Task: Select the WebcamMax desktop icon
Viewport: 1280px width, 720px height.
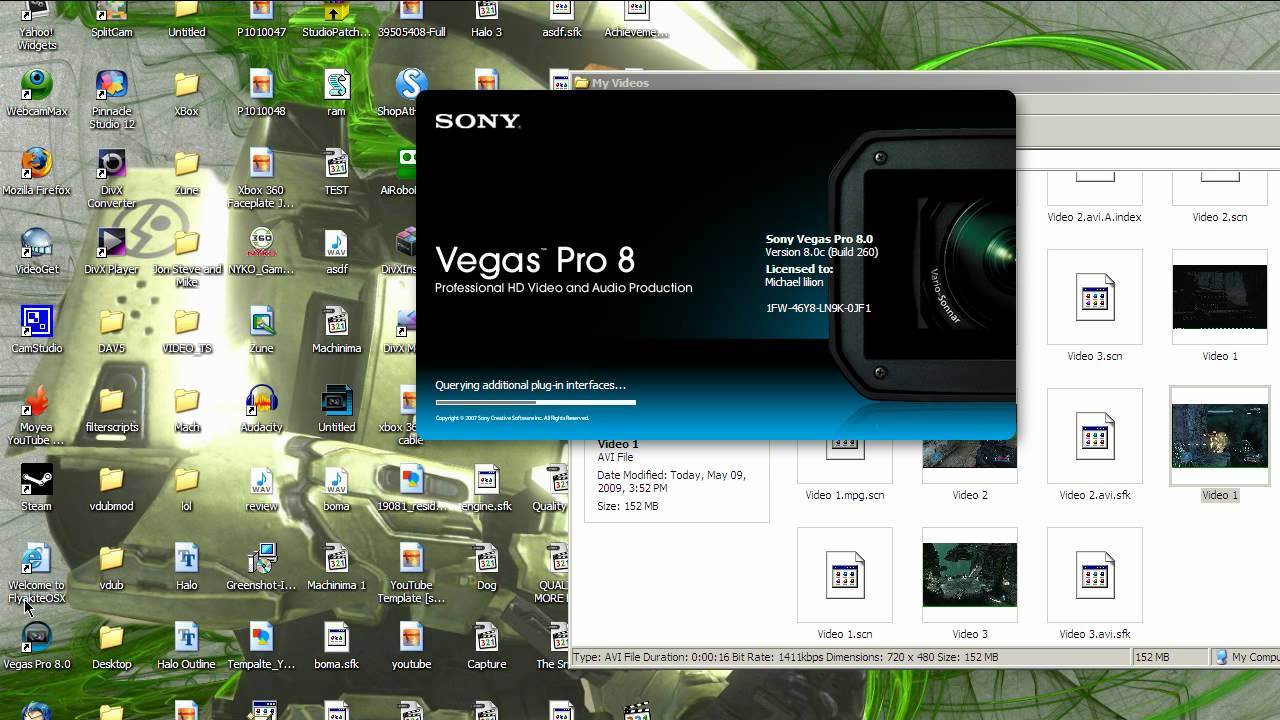Action: pos(37,92)
